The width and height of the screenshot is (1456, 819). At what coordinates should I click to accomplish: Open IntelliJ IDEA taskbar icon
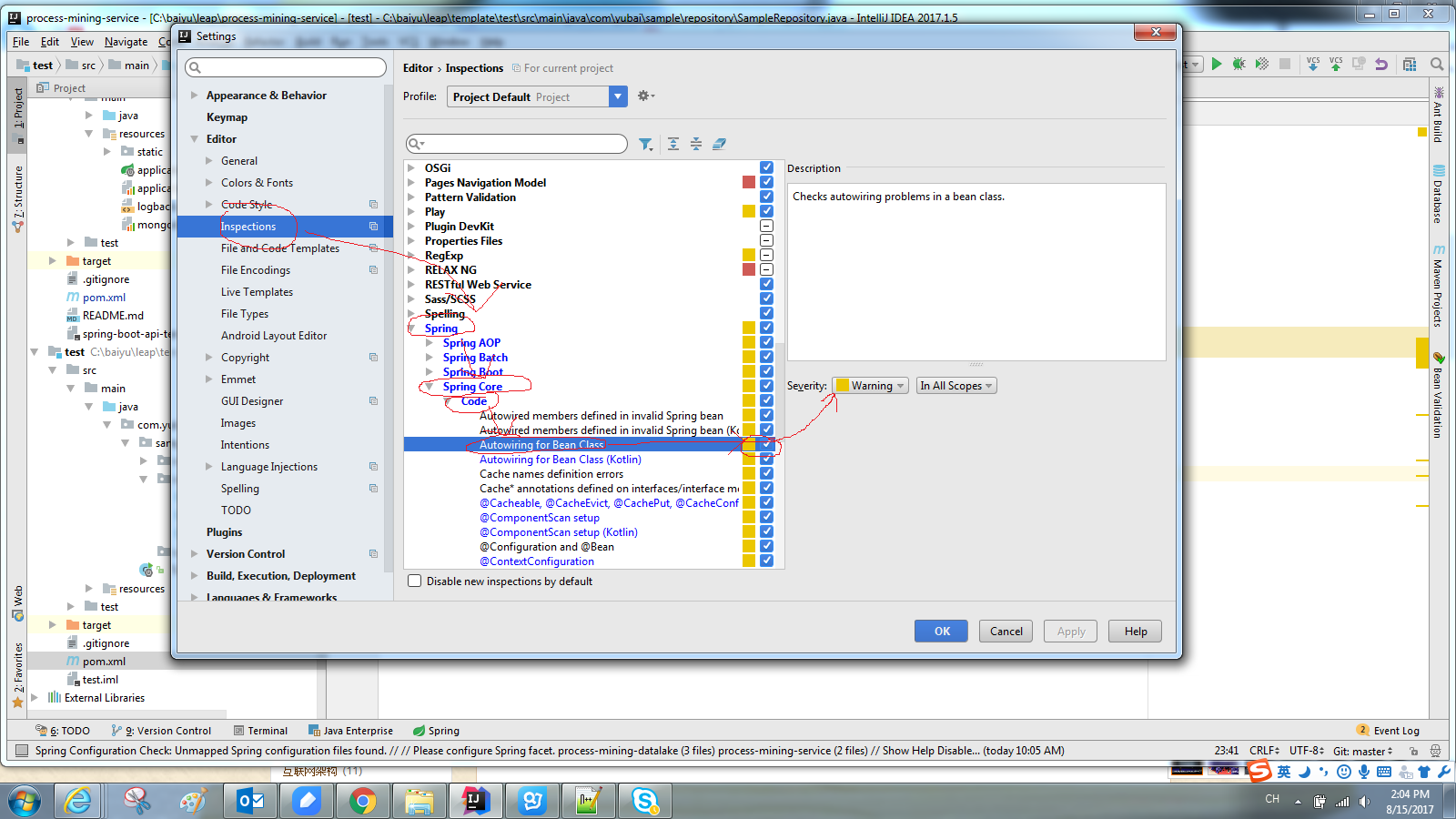coord(475,801)
